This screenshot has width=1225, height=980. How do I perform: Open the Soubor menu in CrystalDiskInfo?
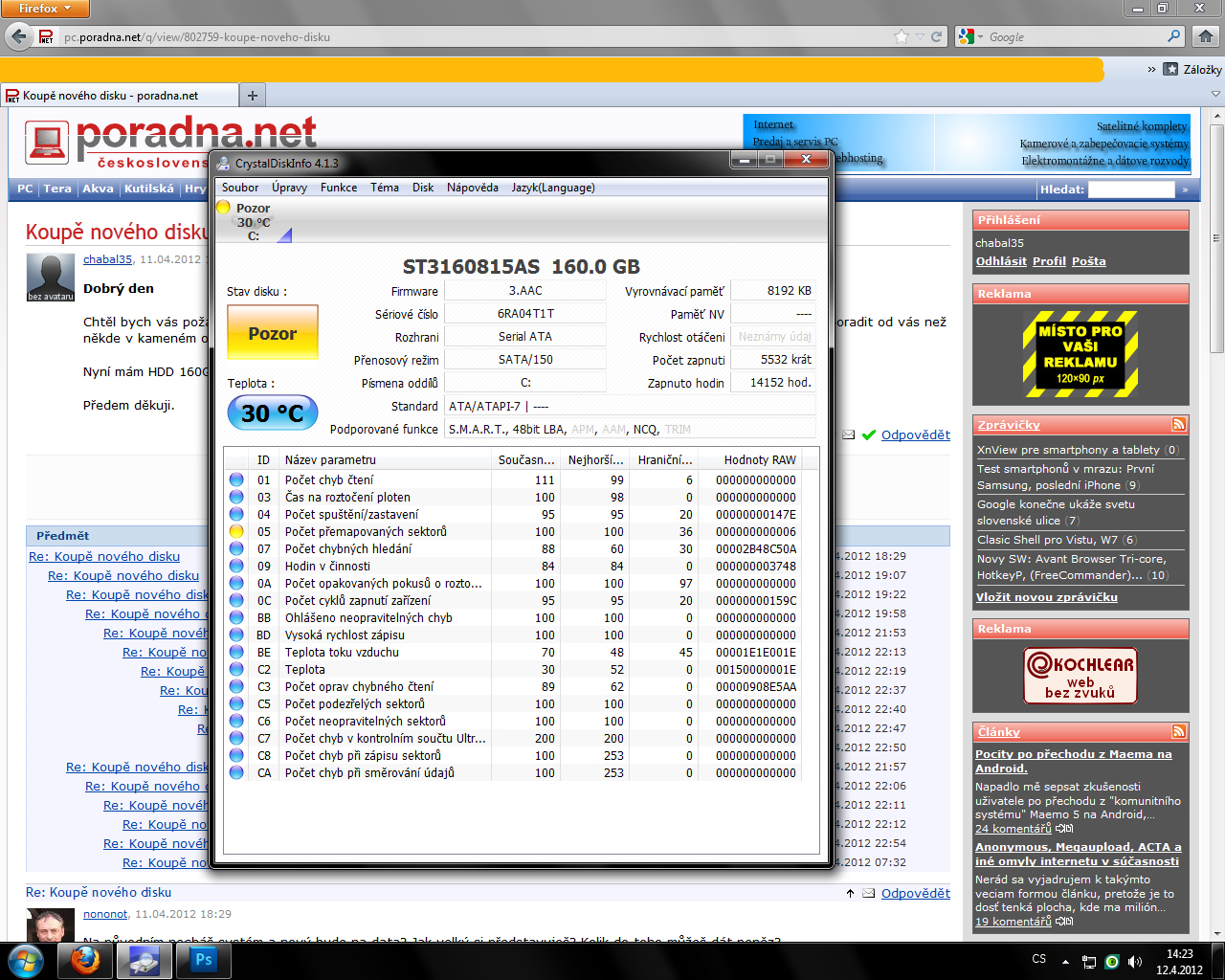[x=240, y=188]
